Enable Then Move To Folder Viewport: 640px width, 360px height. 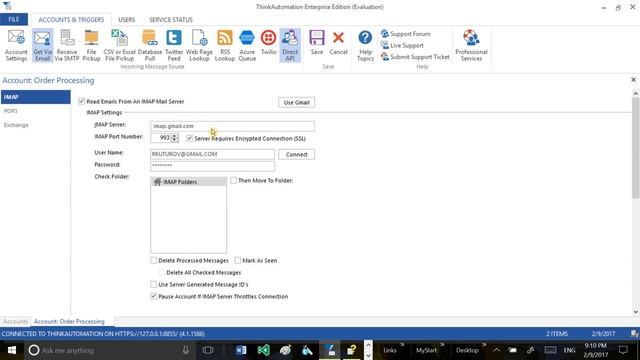234,180
